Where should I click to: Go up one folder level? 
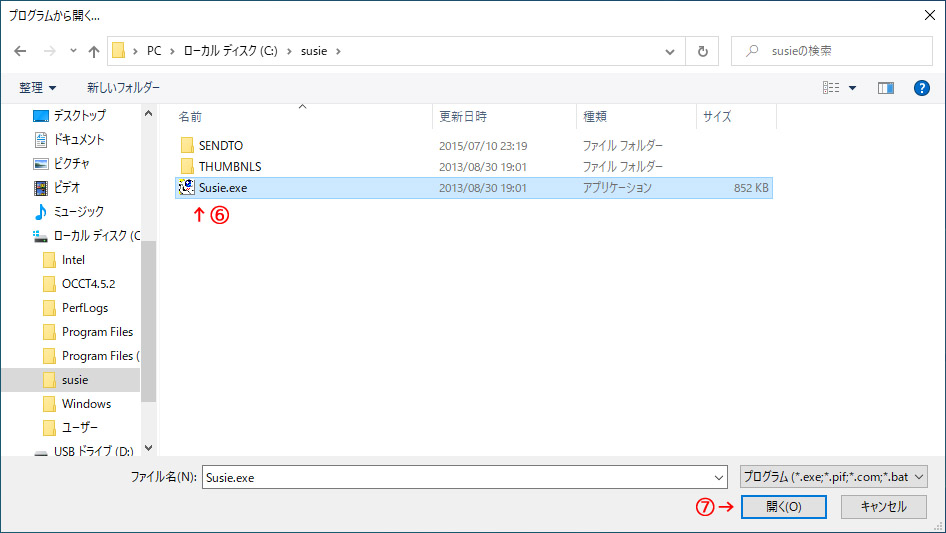(94, 51)
